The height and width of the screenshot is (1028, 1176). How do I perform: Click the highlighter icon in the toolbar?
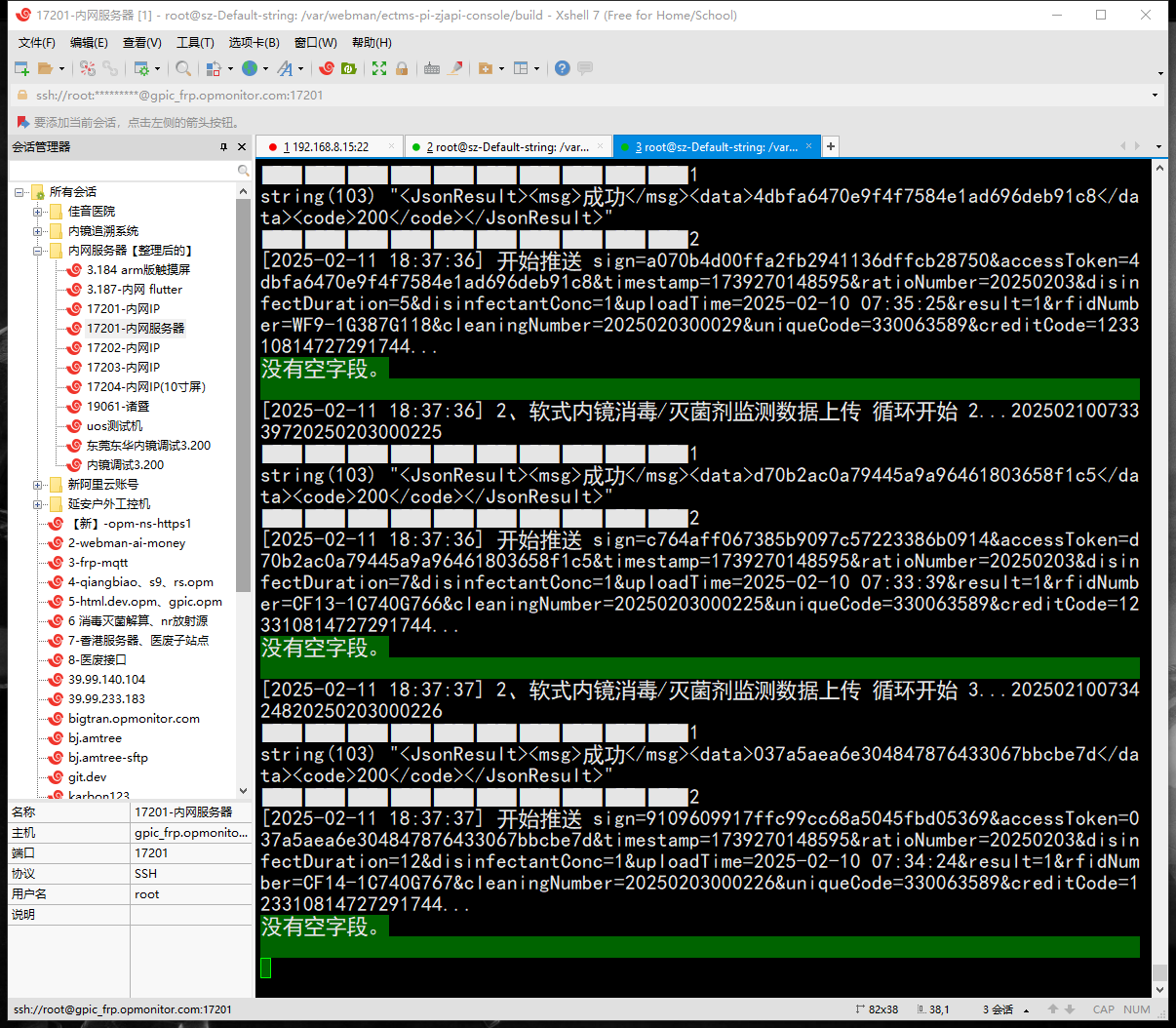click(454, 68)
